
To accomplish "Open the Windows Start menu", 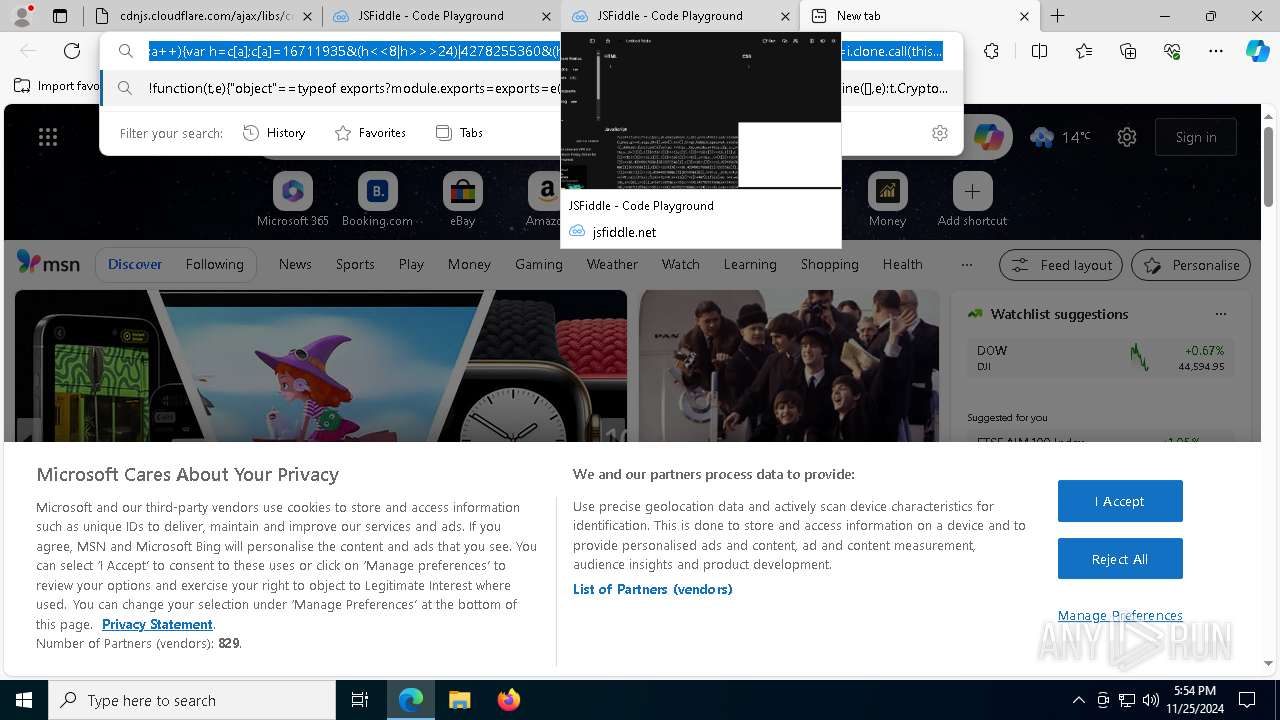I will tap(24, 700).
